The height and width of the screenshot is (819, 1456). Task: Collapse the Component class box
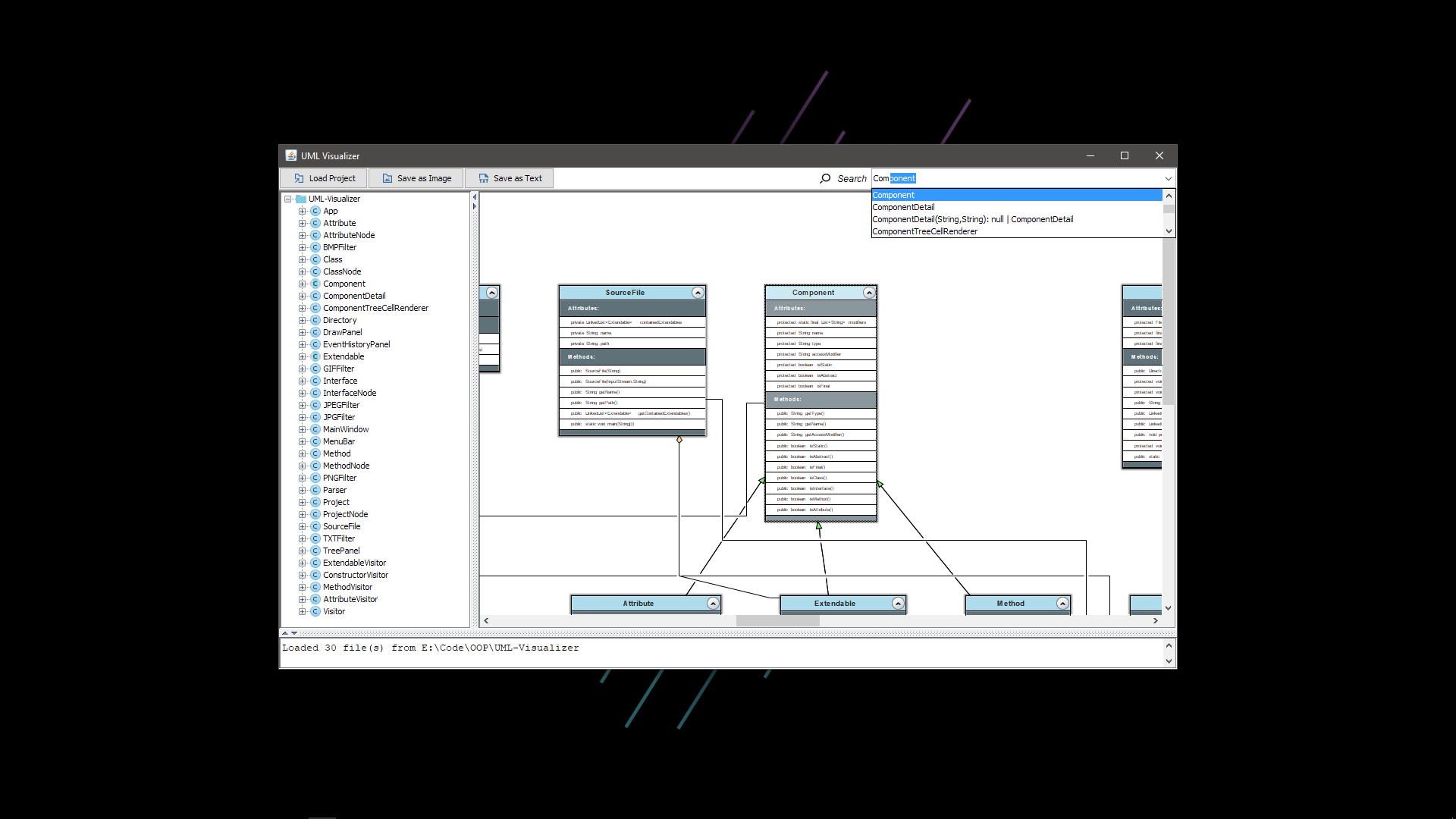tap(869, 293)
